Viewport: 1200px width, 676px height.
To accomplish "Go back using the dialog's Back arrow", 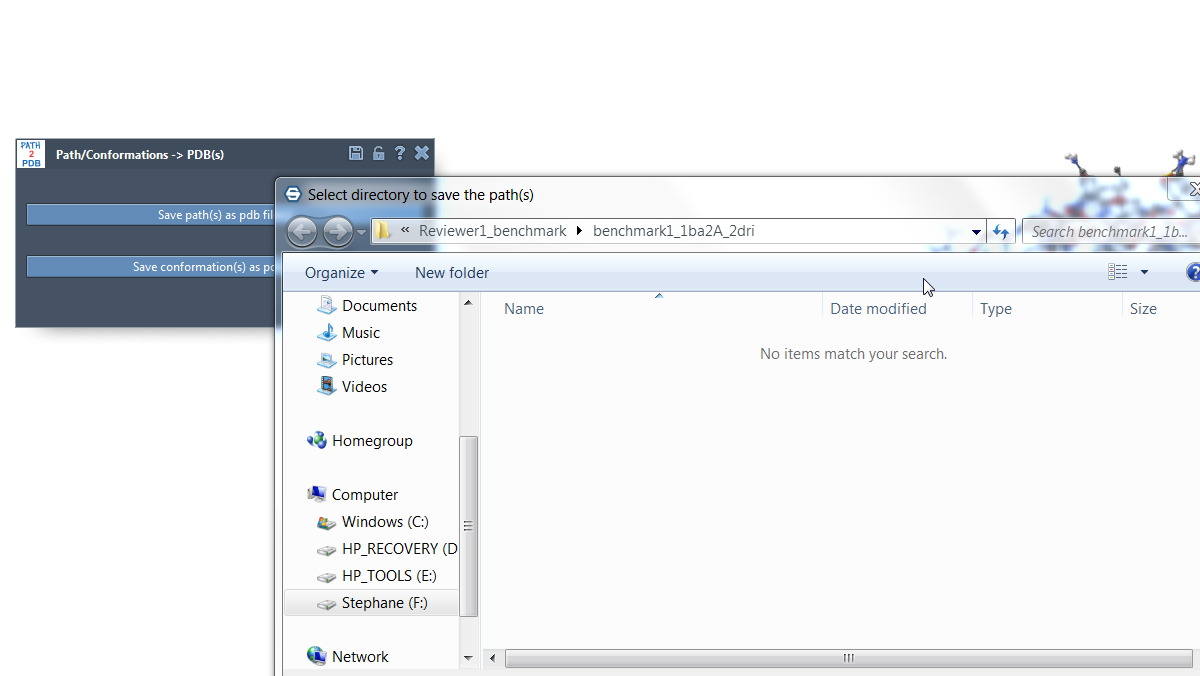I will pyautogui.click(x=302, y=232).
